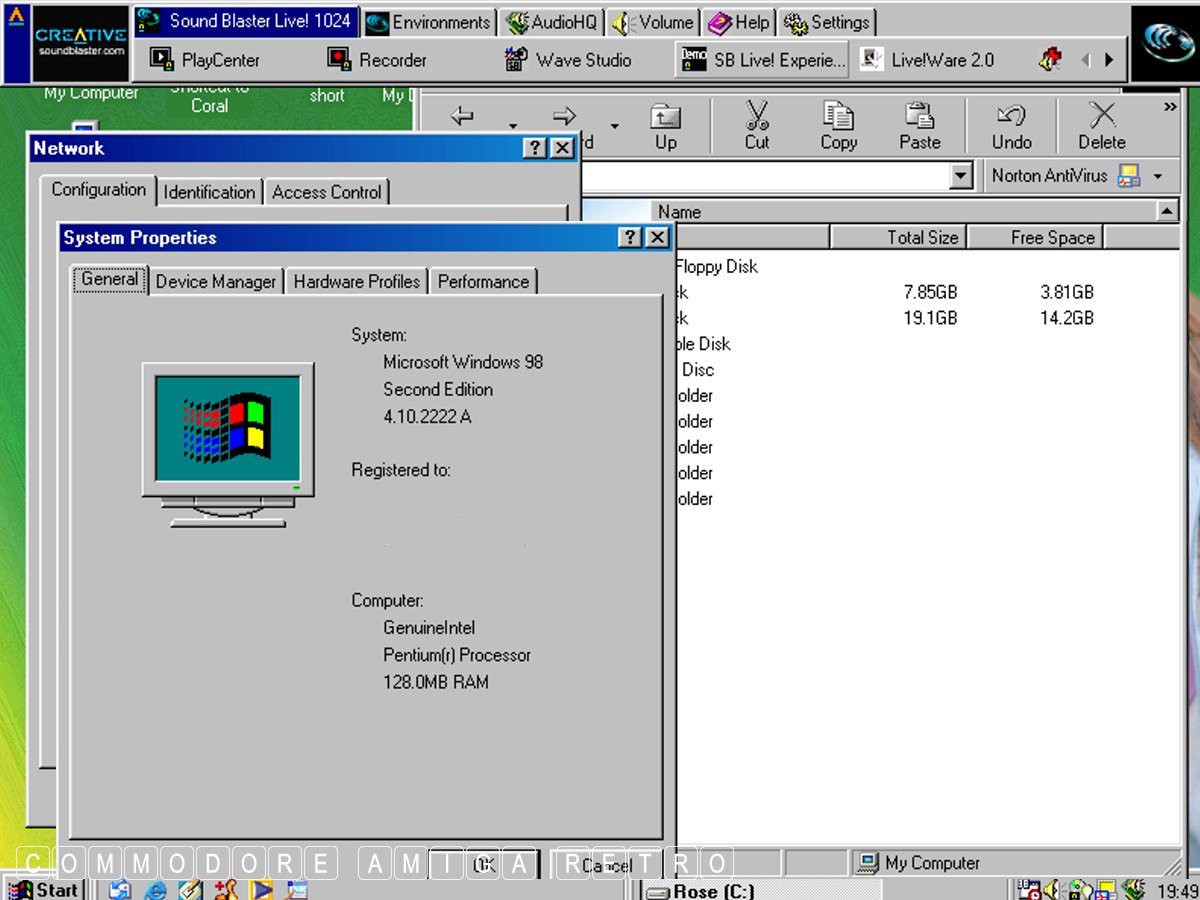Click the Delete toolbar icon
1200x900 pixels.
(1101, 126)
